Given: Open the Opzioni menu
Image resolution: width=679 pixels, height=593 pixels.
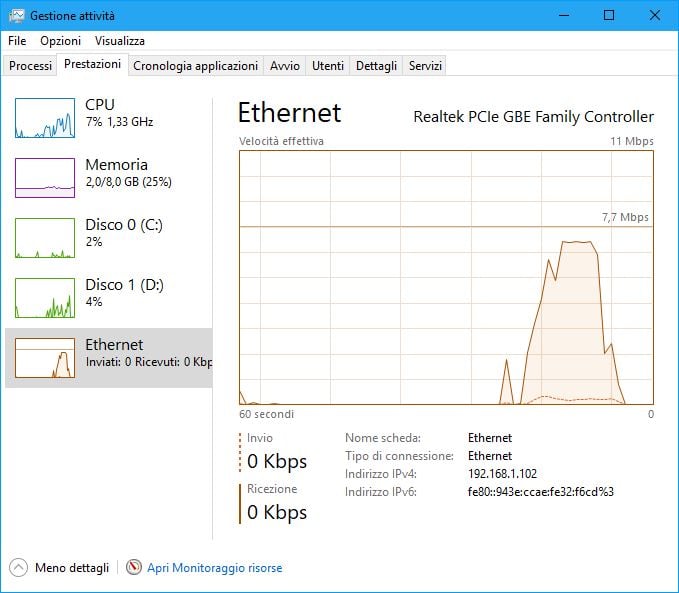Looking at the screenshot, I should click(x=60, y=41).
